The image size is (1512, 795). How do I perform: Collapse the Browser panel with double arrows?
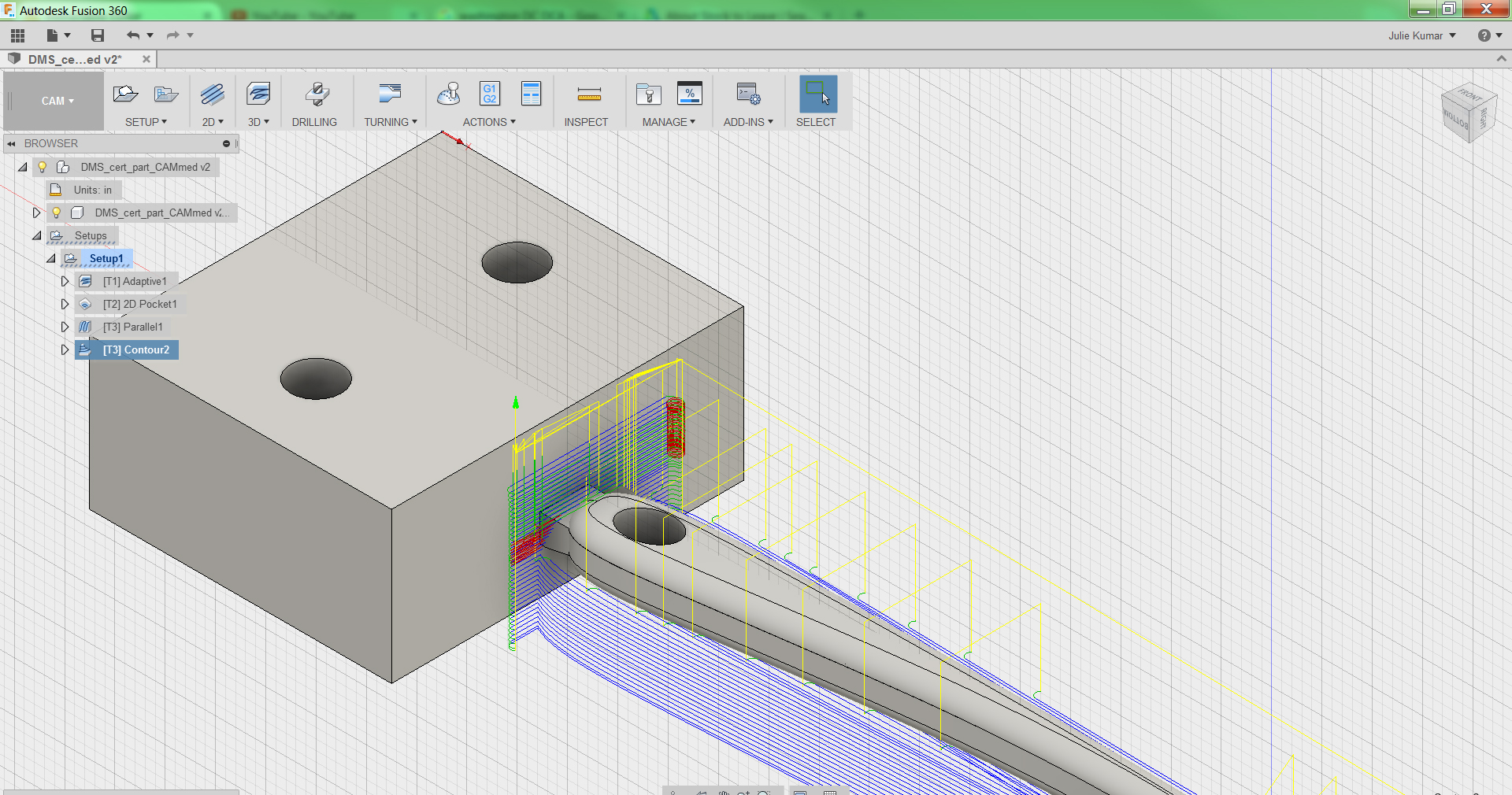click(11, 144)
